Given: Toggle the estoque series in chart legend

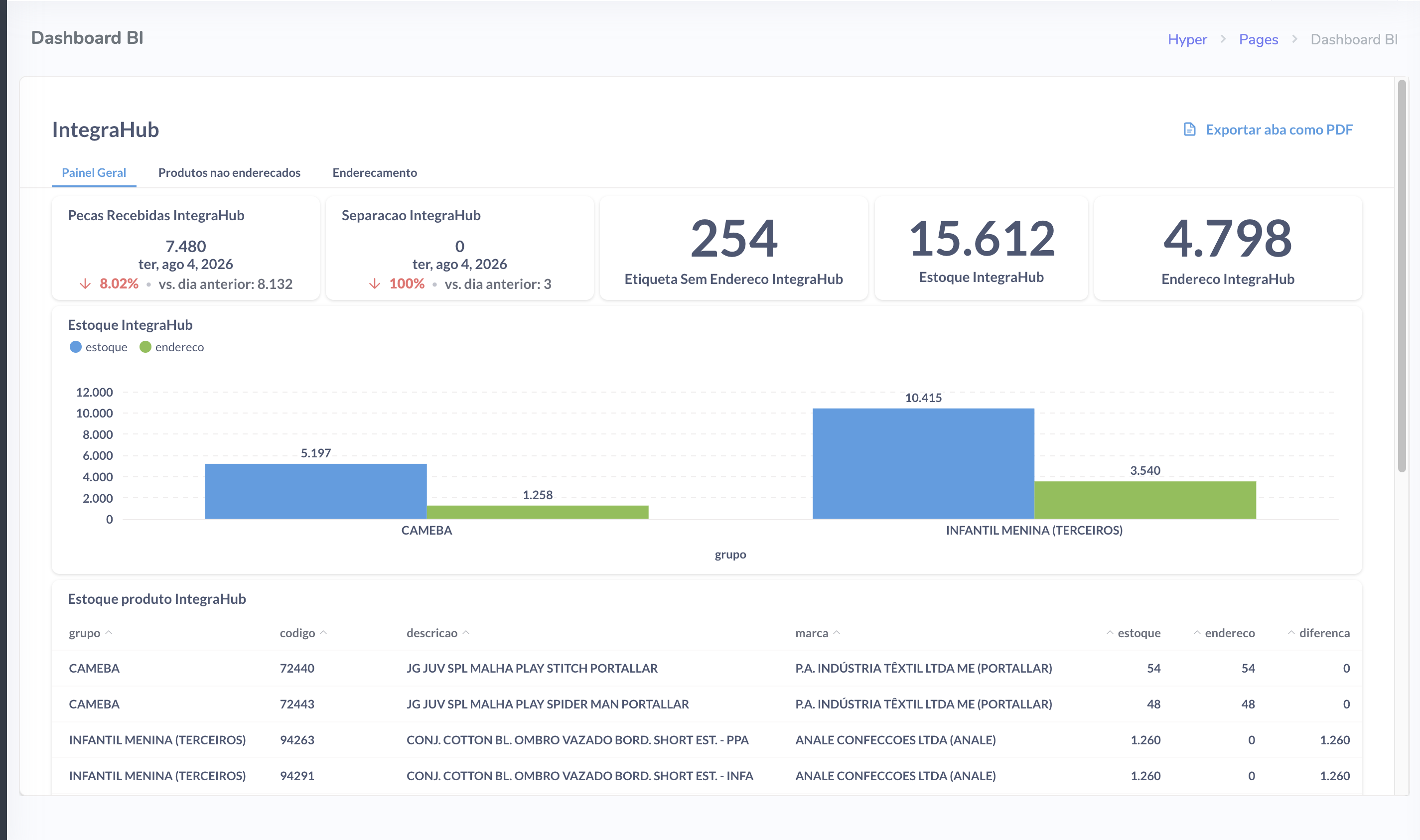Looking at the screenshot, I should click(x=99, y=347).
